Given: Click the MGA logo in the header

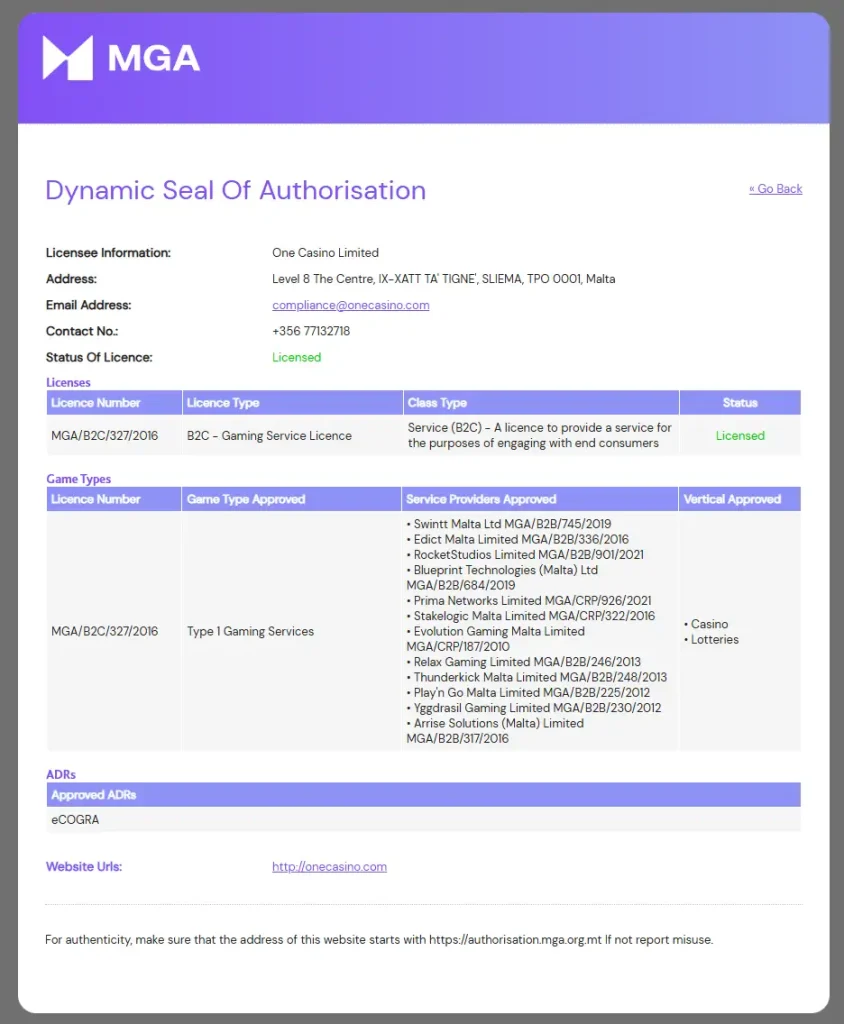Looking at the screenshot, I should pyautogui.click(x=121, y=58).
